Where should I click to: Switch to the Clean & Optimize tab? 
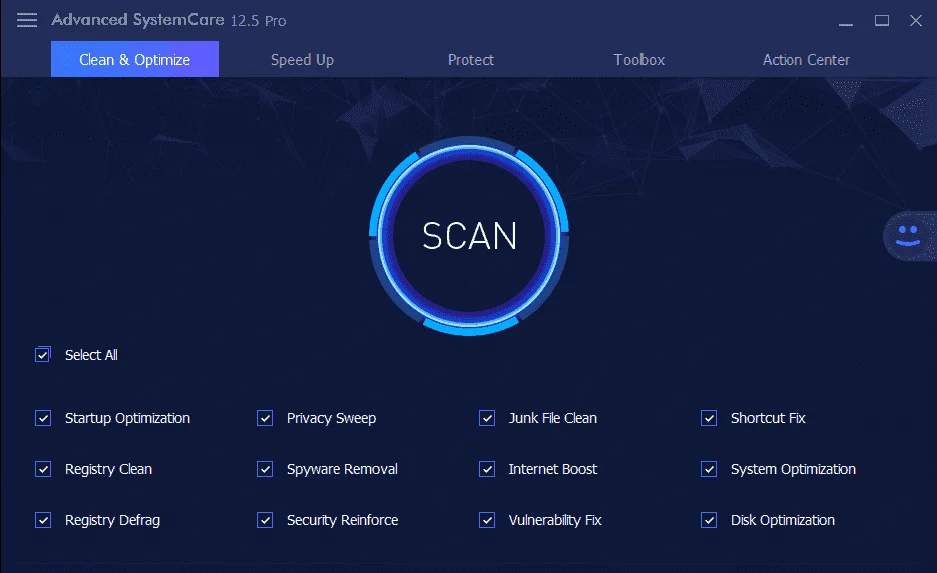click(134, 59)
